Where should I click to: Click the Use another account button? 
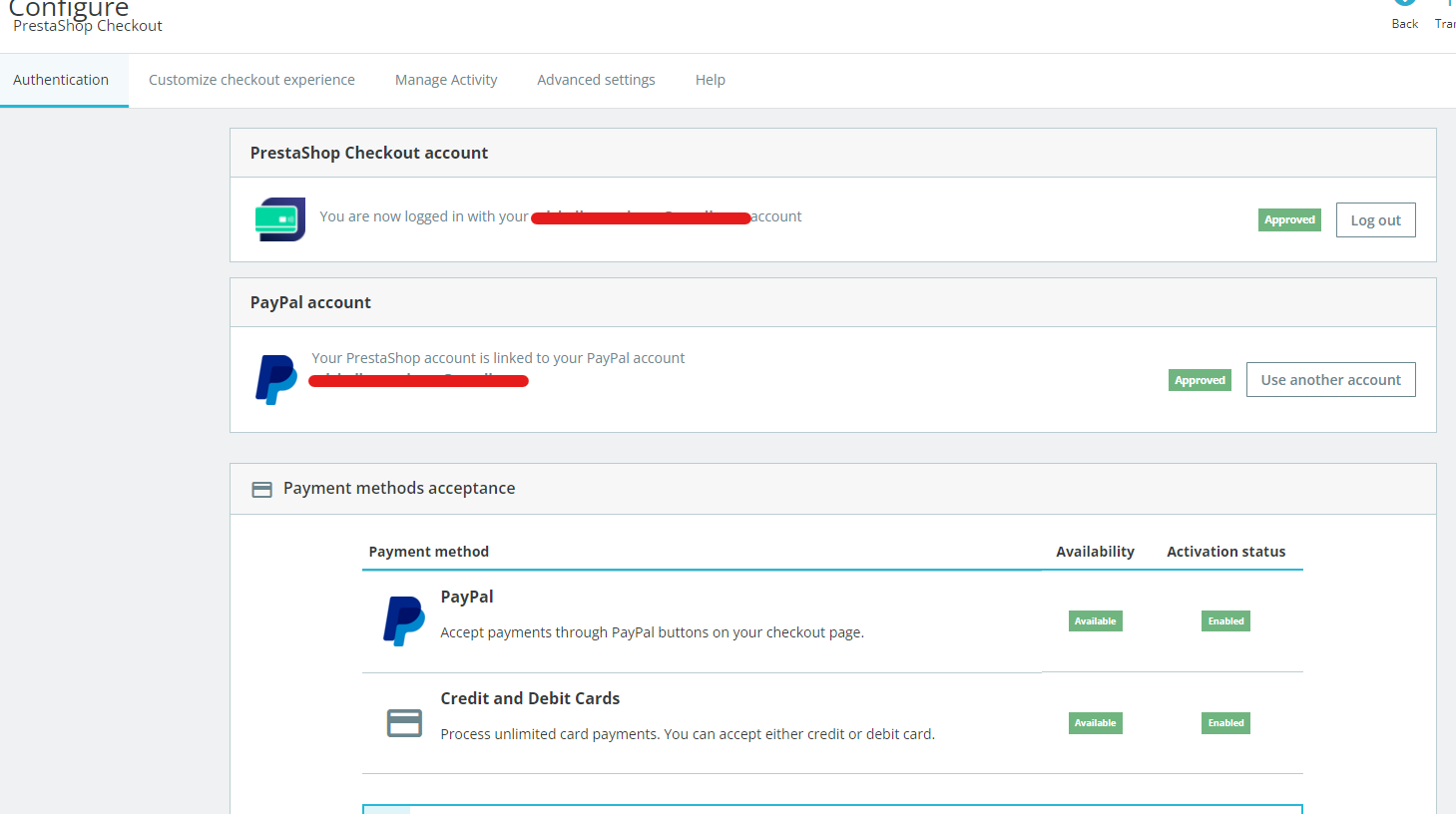point(1330,380)
